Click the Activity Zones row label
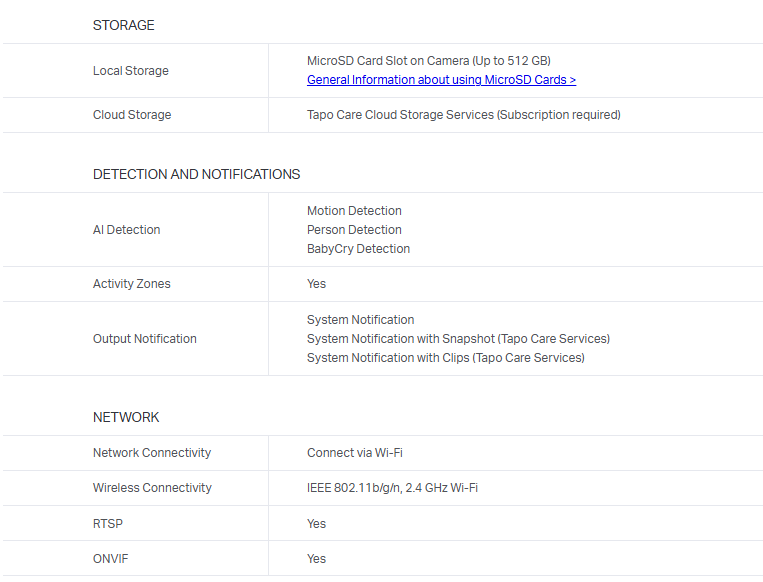Viewport: 763px width, 582px height. pos(132,284)
